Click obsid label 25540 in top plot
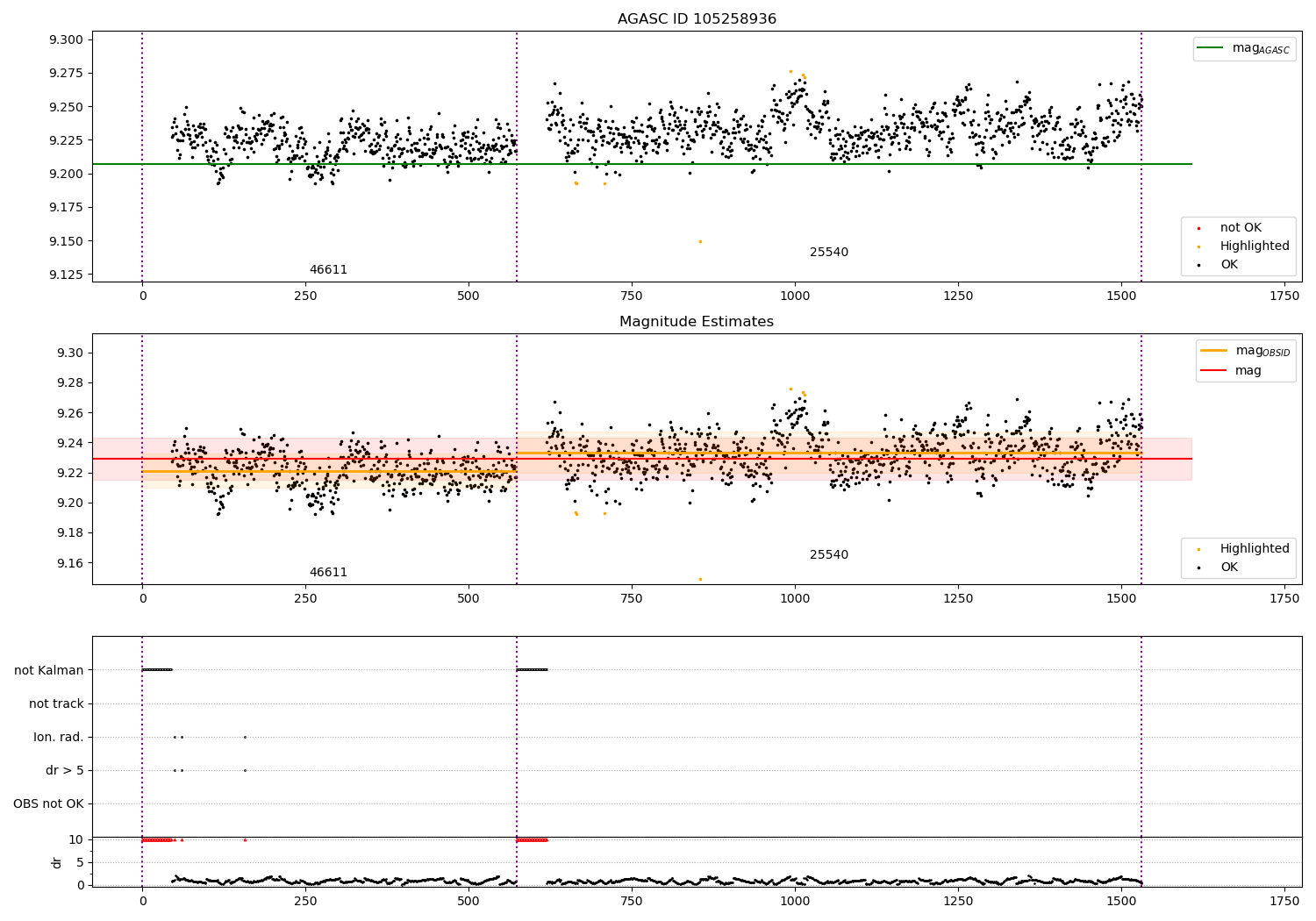 click(829, 253)
